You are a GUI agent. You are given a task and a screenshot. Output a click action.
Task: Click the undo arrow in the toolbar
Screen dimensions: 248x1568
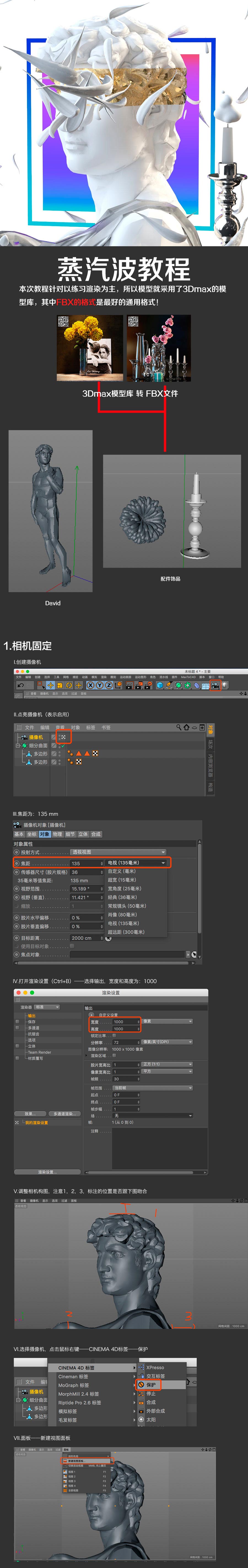pos(21,685)
